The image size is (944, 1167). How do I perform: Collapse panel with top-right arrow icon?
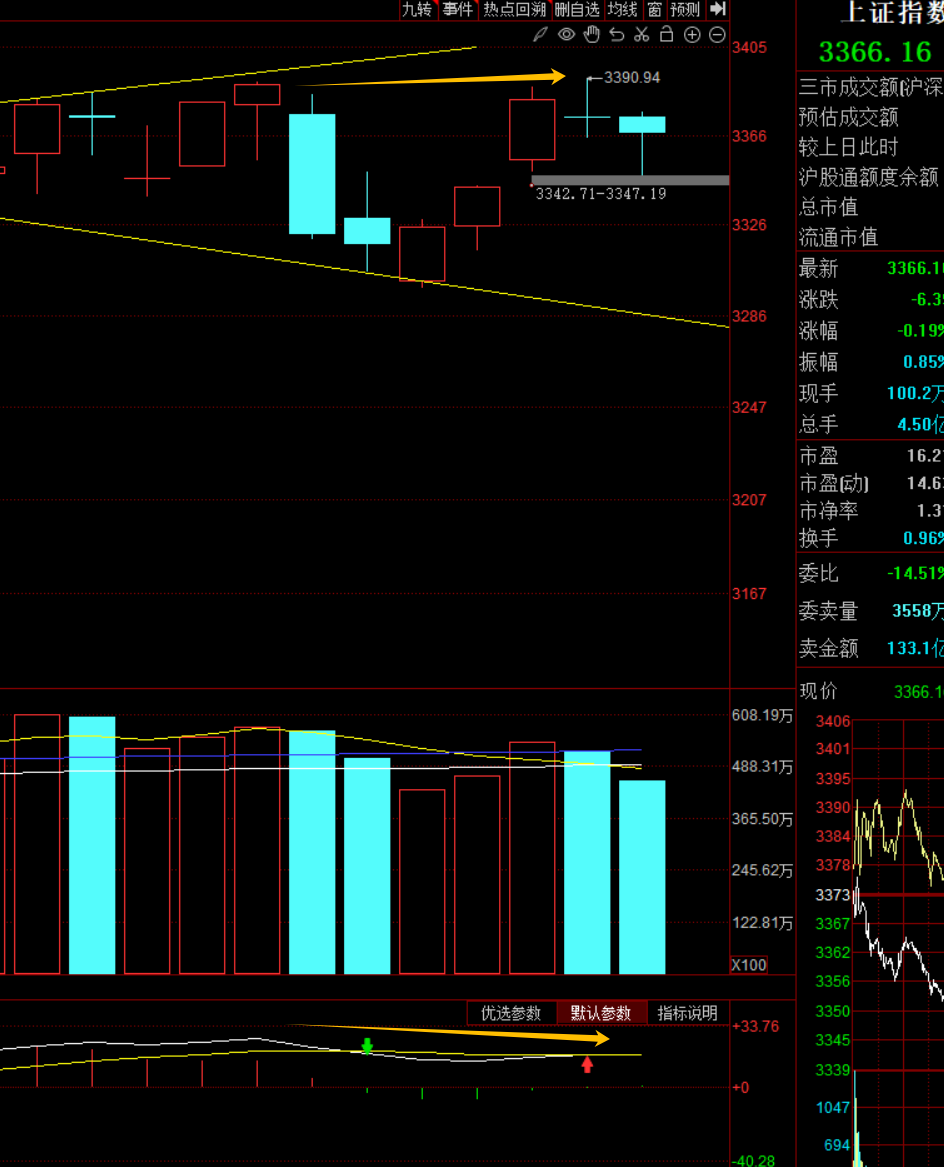coord(717,9)
